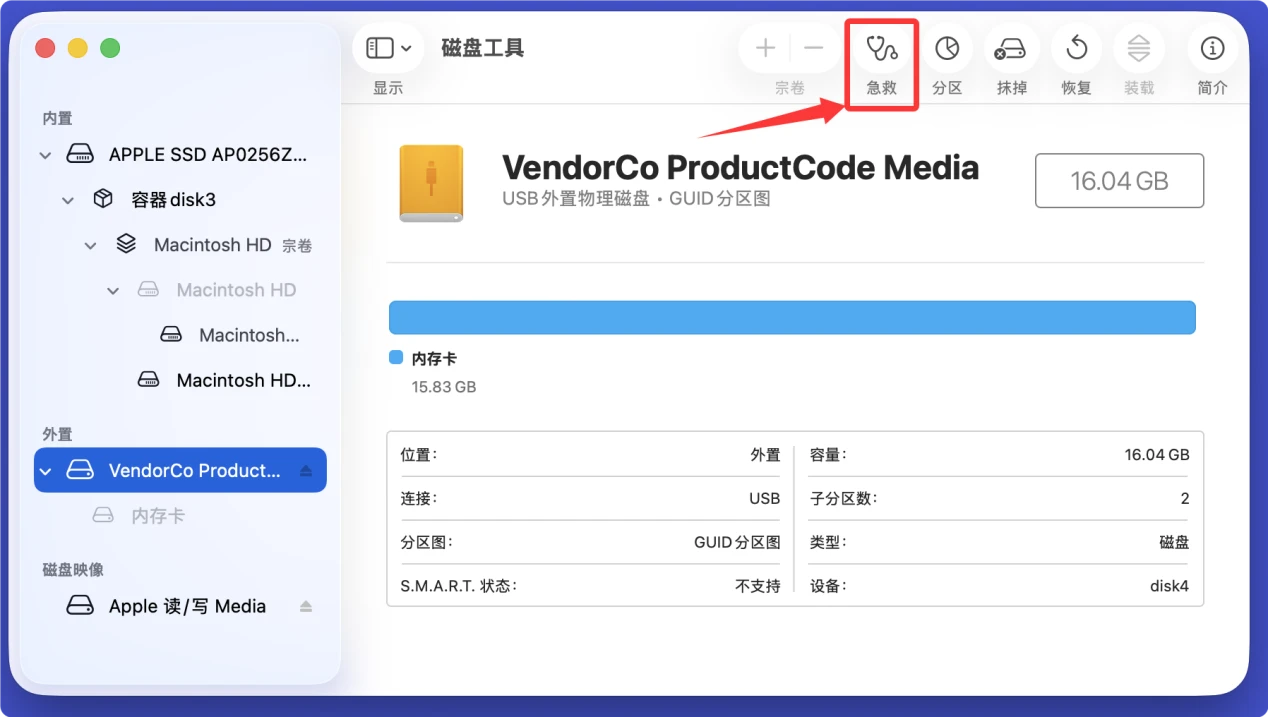Select the grayed Macintosh HD snapshot entry
The width and height of the screenshot is (1268, 717).
point(235,289)
